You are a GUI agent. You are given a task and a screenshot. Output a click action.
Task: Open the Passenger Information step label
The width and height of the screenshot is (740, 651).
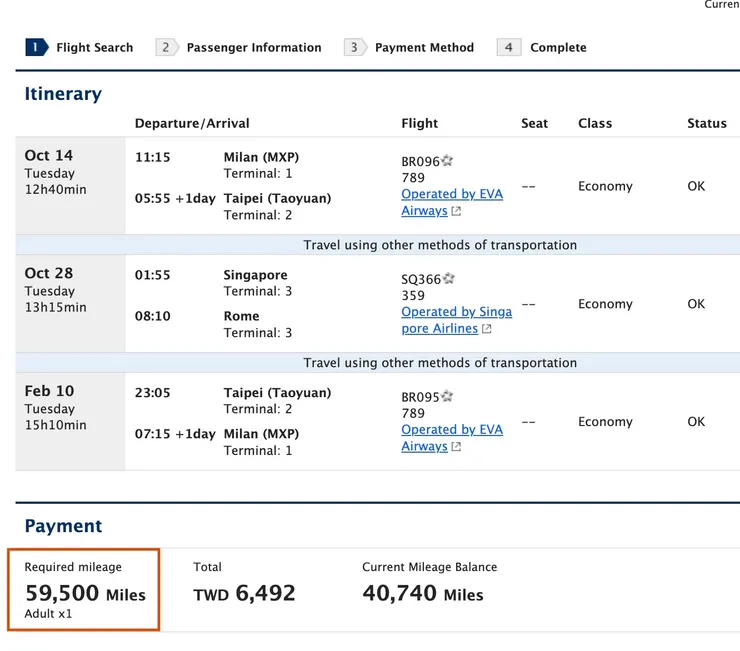click(x=254, y=47)
